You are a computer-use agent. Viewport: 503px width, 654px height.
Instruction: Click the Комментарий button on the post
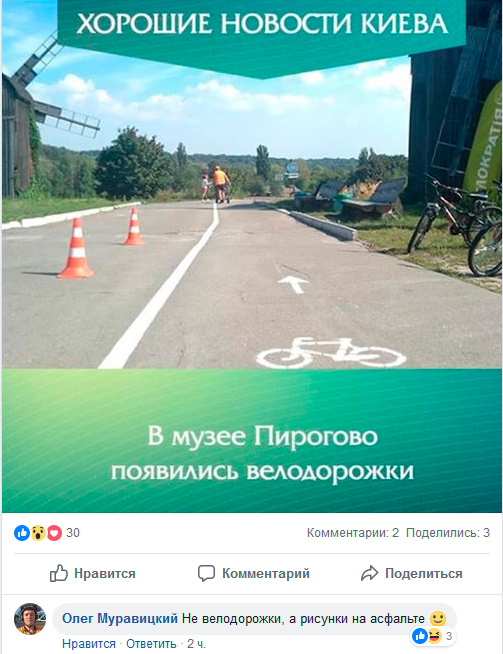(x=254, y=574)
